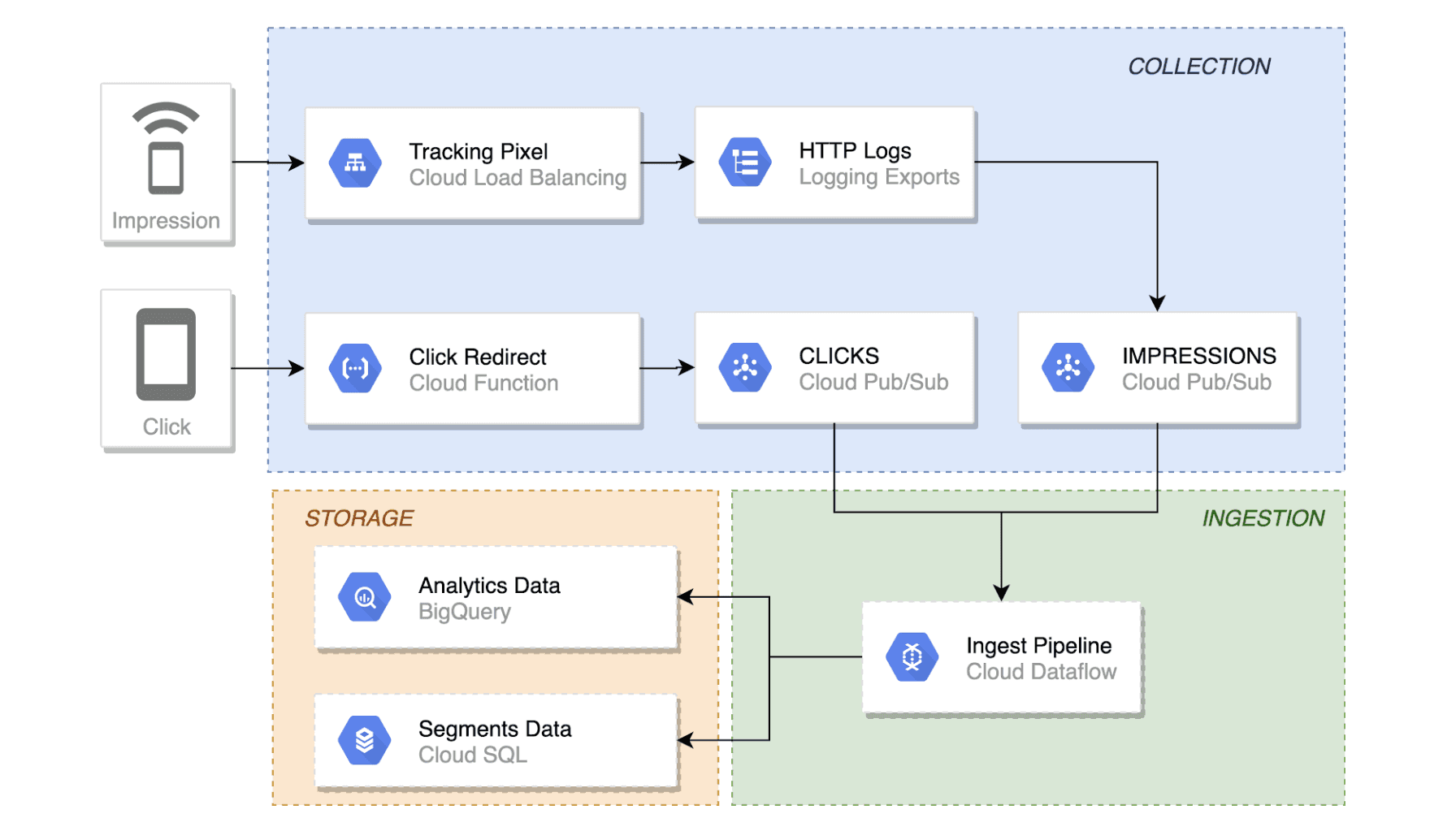This screenshot has height=840, width=1456.
Task: Click the Impression wireless phone icon
Action: click(166, 148)
